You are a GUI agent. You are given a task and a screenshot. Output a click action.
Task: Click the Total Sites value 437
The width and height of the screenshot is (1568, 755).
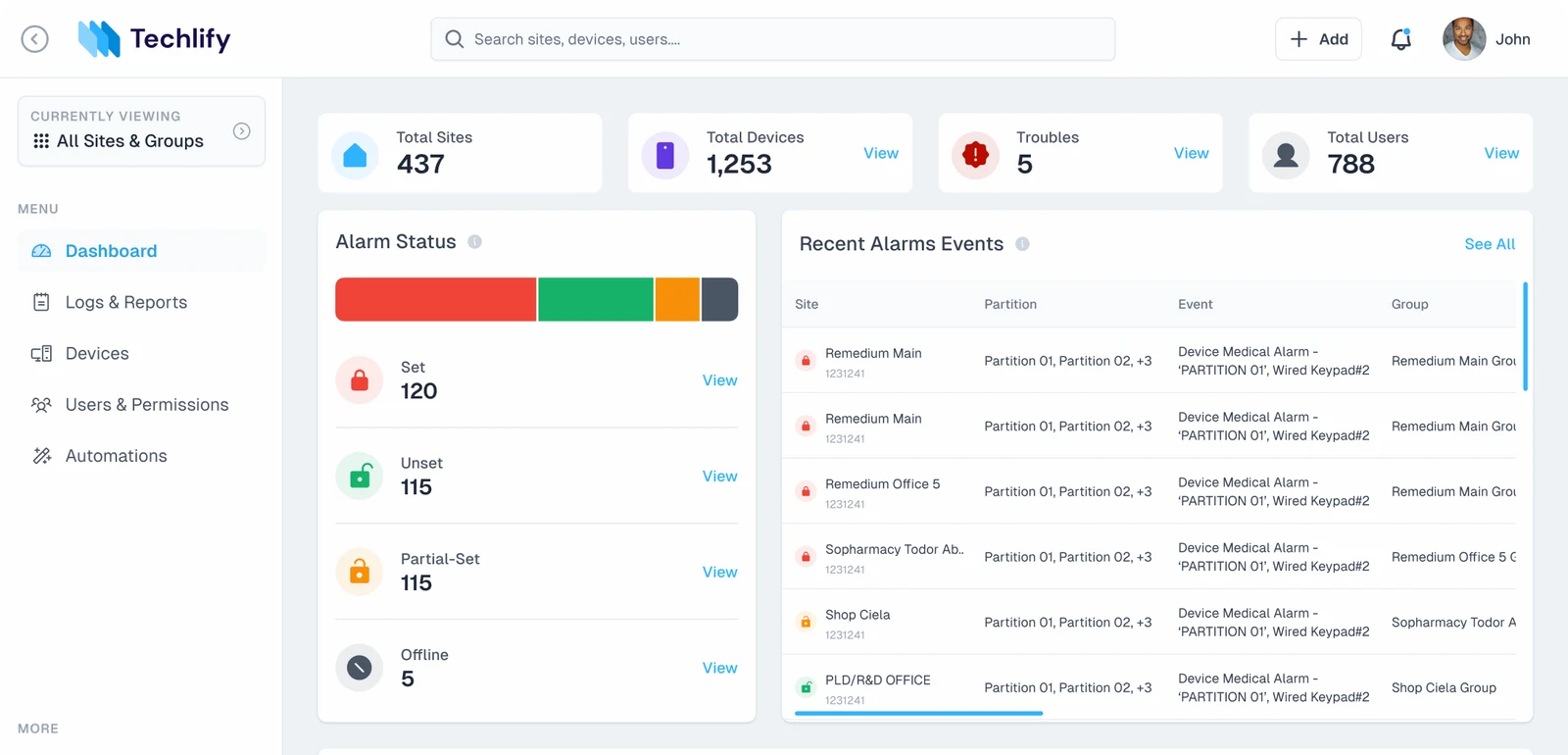pyautogui.click(x=420, y=164)
